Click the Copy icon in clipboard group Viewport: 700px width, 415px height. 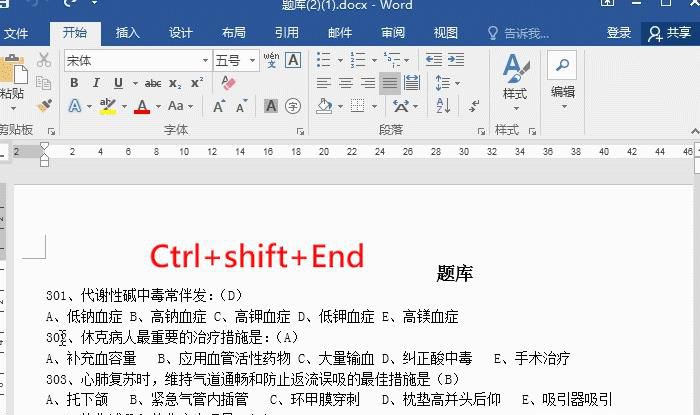click(44, 83)
